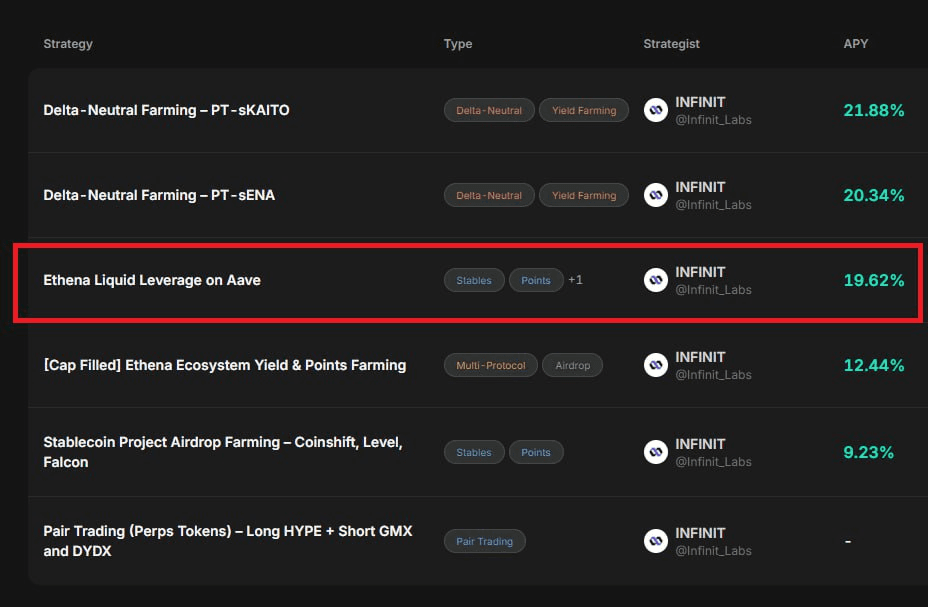Expand the +1 tags on Ethena Liquid Leverage
This screenshot has height=607, width=928.
click(x=575, y=280)
